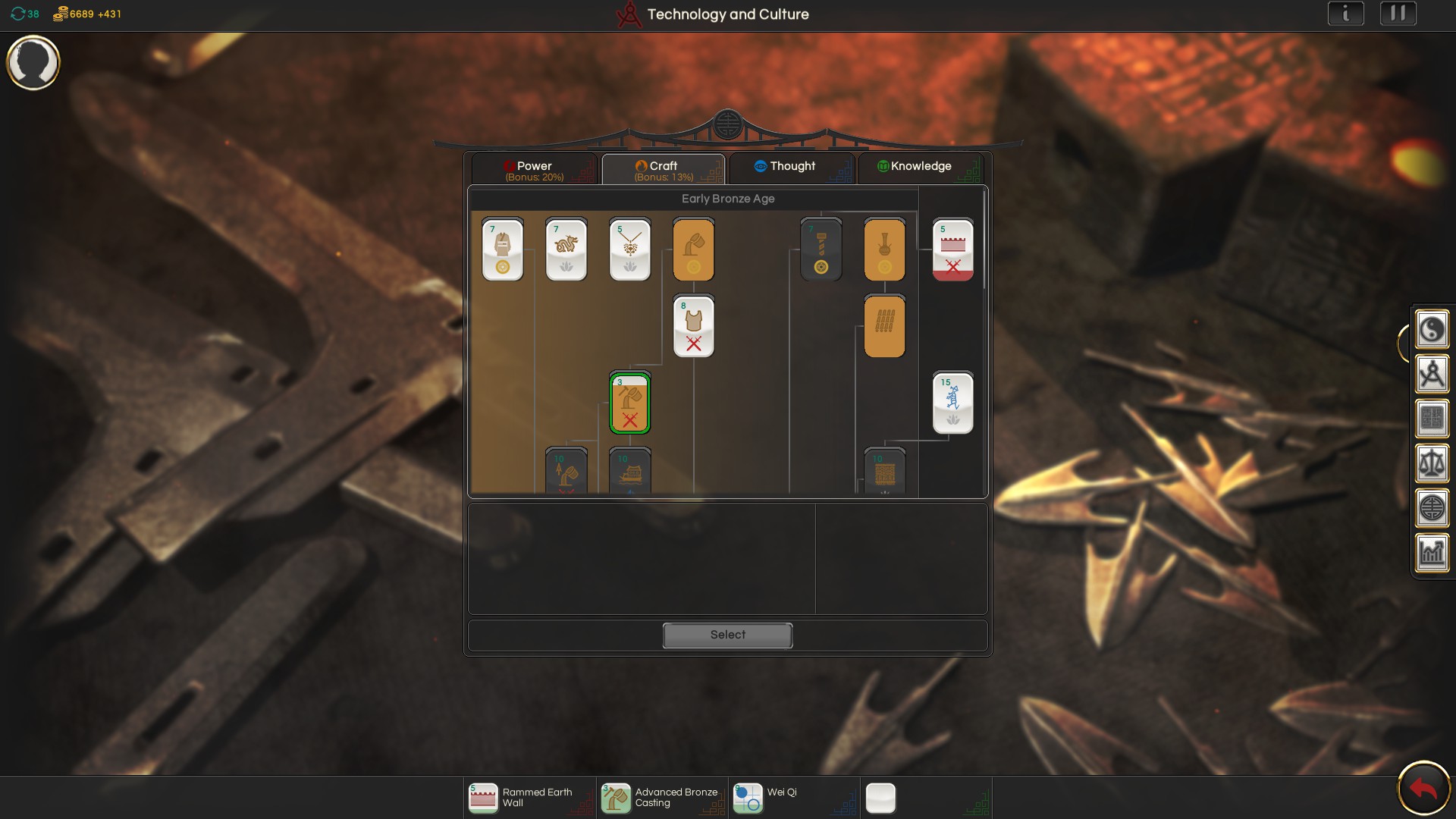Click the red back arrow button

1423,789
